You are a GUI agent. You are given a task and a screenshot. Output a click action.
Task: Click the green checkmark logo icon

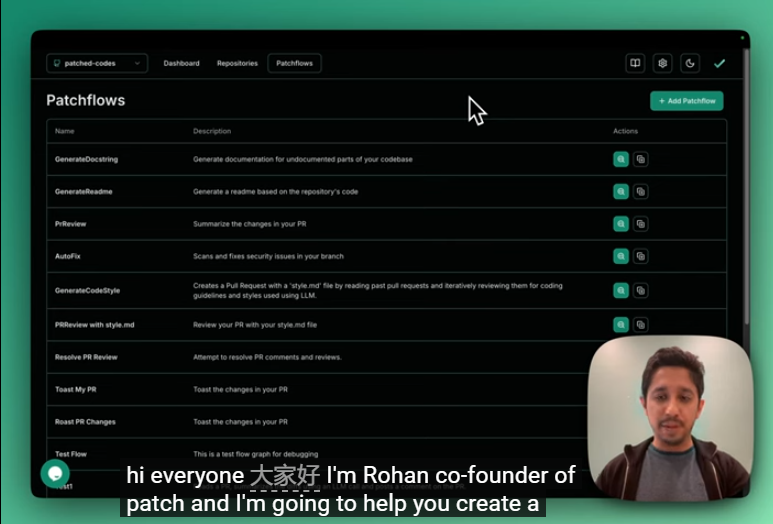coord(719,63)
